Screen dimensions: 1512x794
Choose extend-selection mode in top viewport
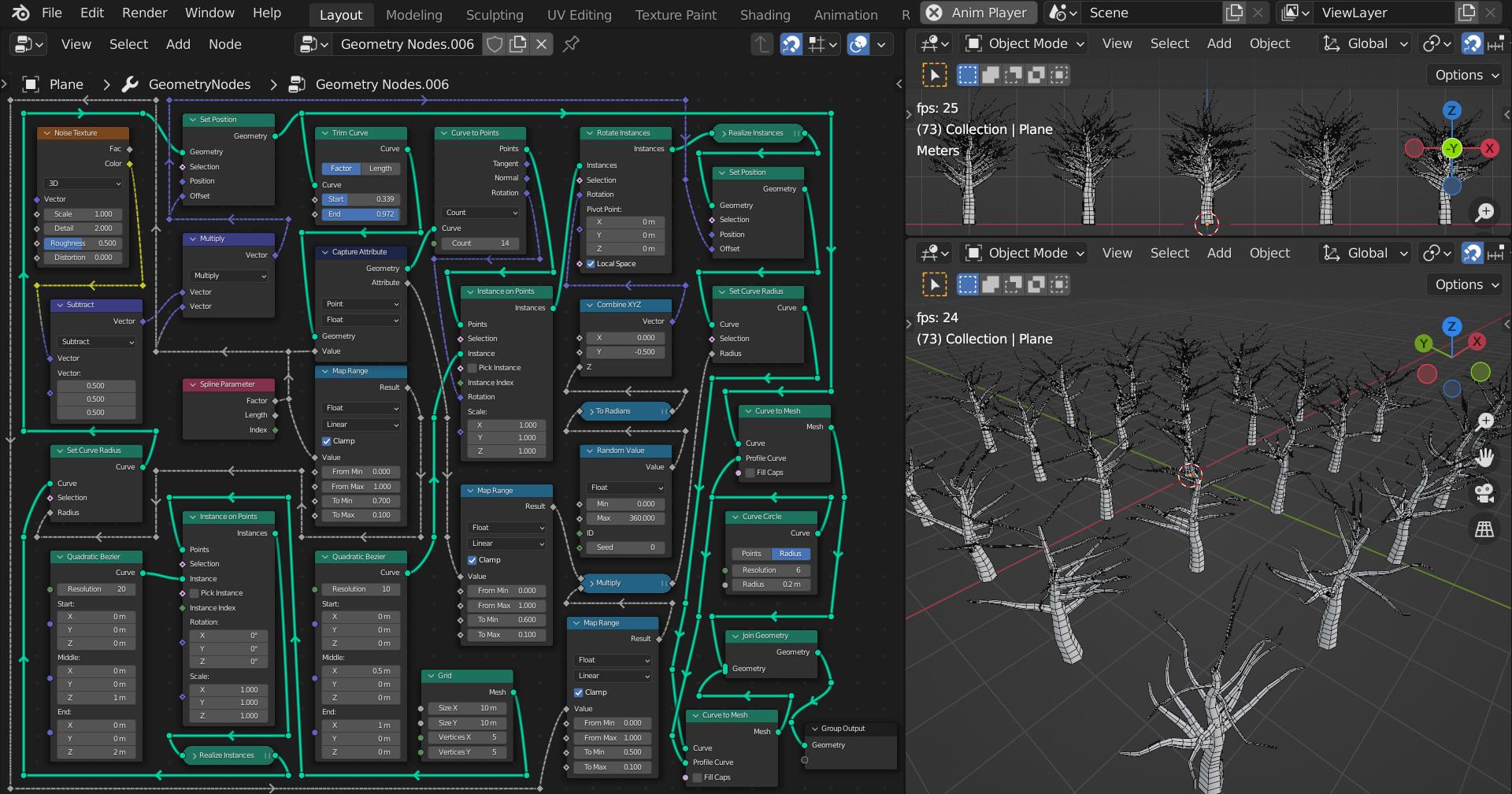(991, 75)
